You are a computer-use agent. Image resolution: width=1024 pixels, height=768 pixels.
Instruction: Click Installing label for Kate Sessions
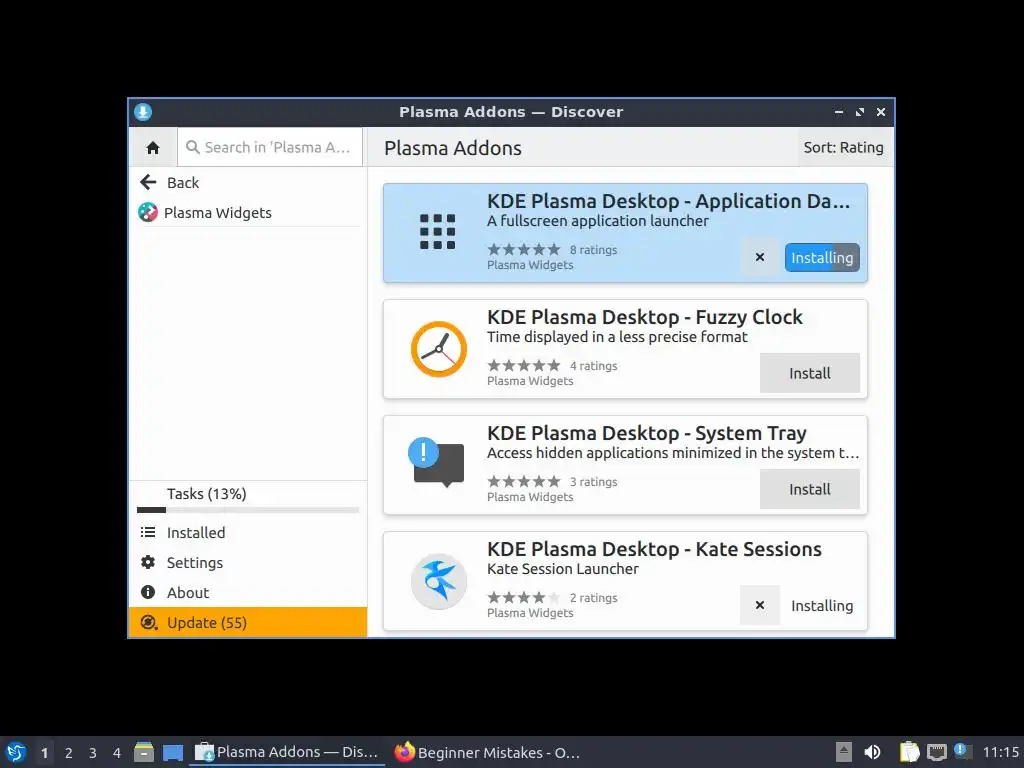click(x=822, y=605)
